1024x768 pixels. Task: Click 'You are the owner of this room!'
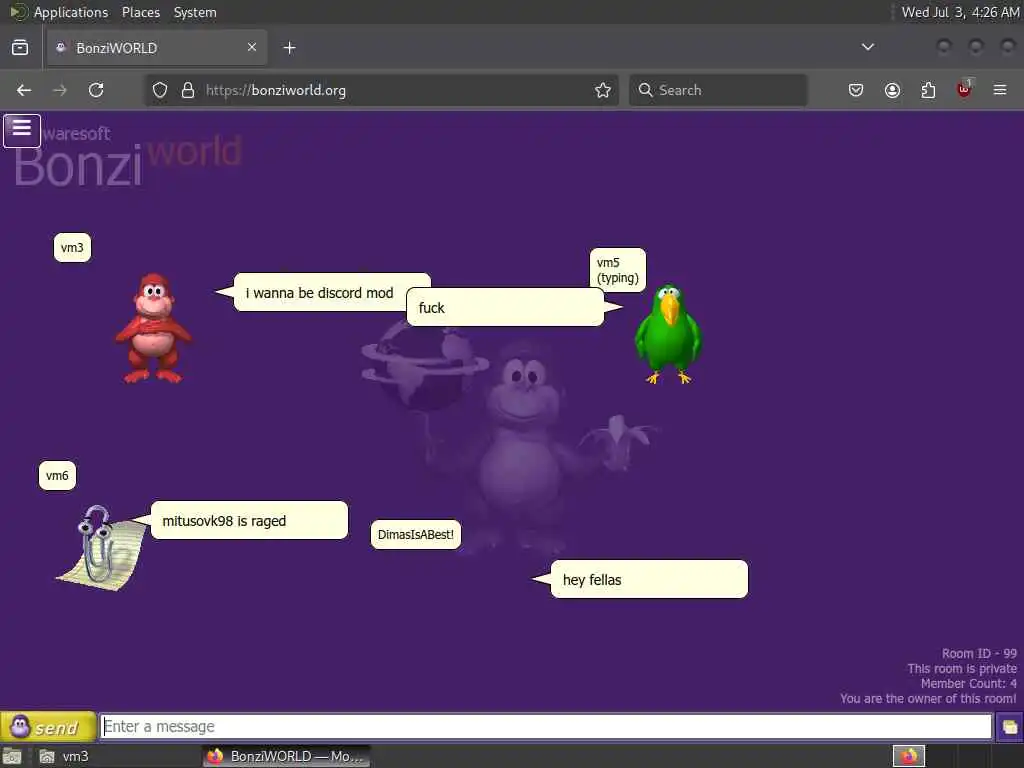click(x=928, y=698)
